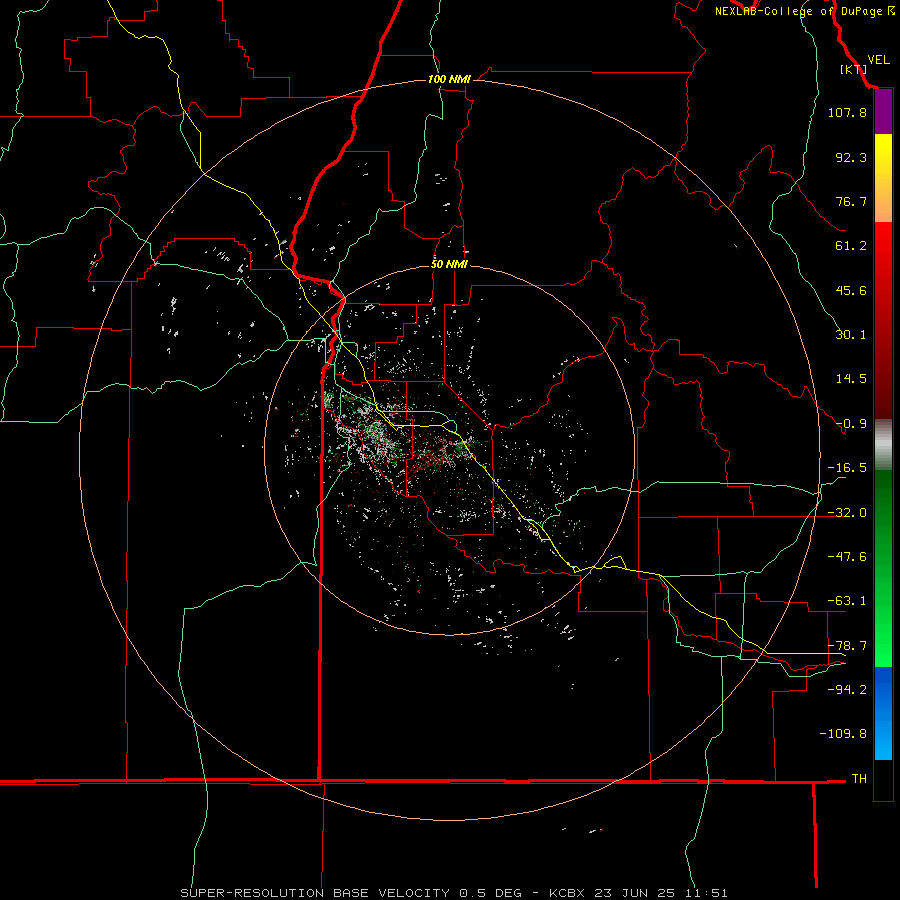Screen dimensions: 900x900
Task: Select the 30.1 scale value
Action: 851,335
